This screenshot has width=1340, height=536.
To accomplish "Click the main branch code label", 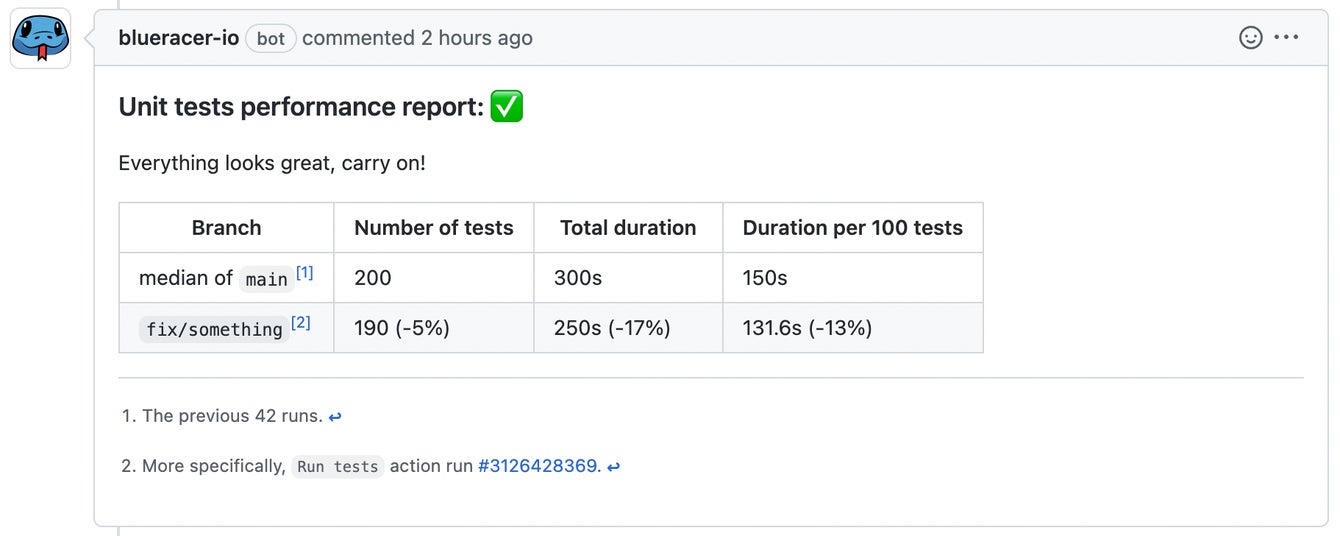I will coord(266,279).
